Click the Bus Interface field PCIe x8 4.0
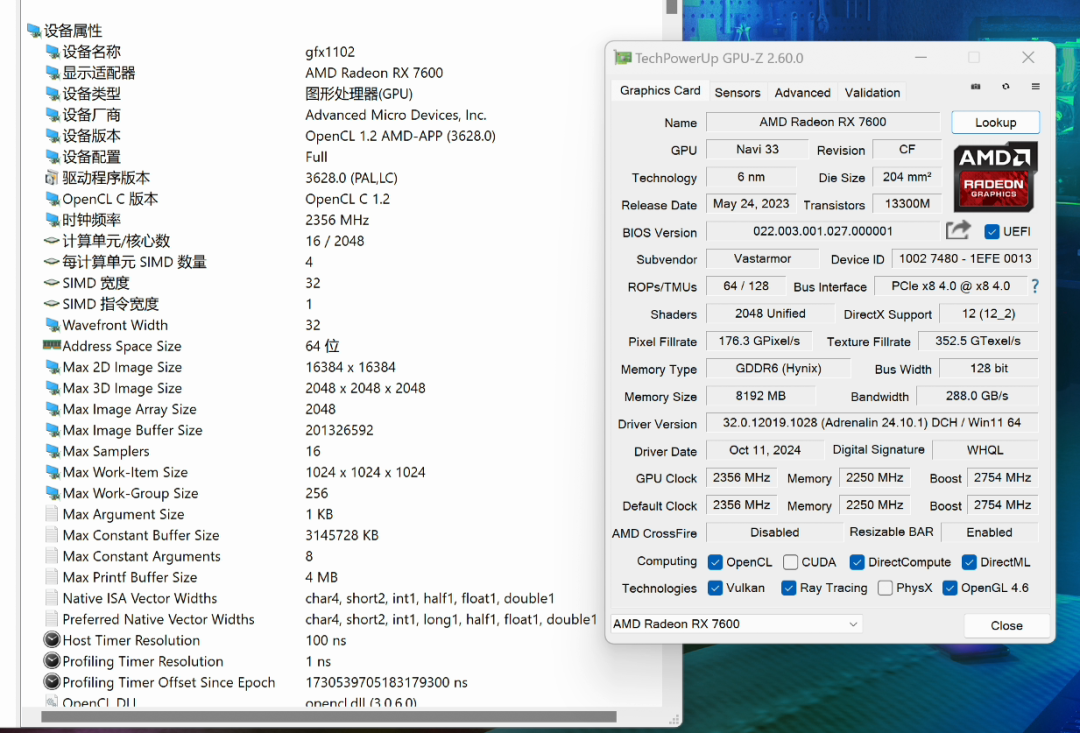 click(x=950, y=286)
